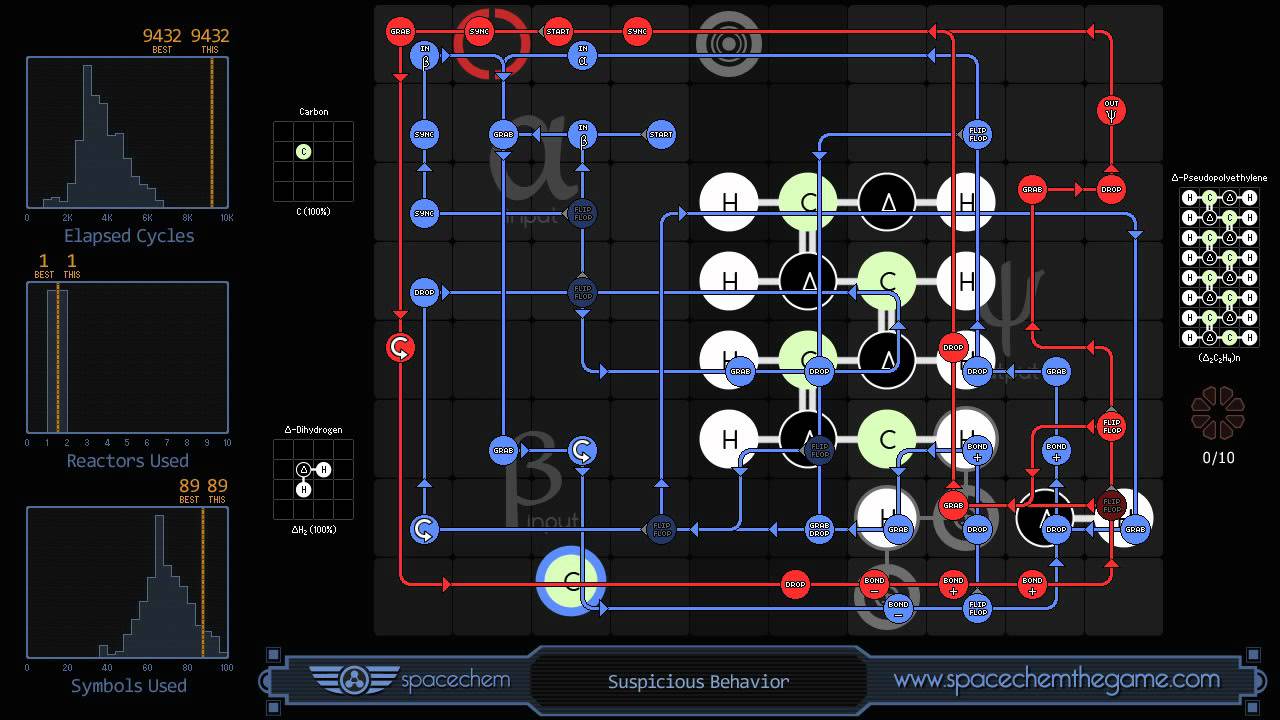This screenshot has width=1280, height=720.
Task: Select the bright red FLIP FLOP node
Action: pos(1111,426)
